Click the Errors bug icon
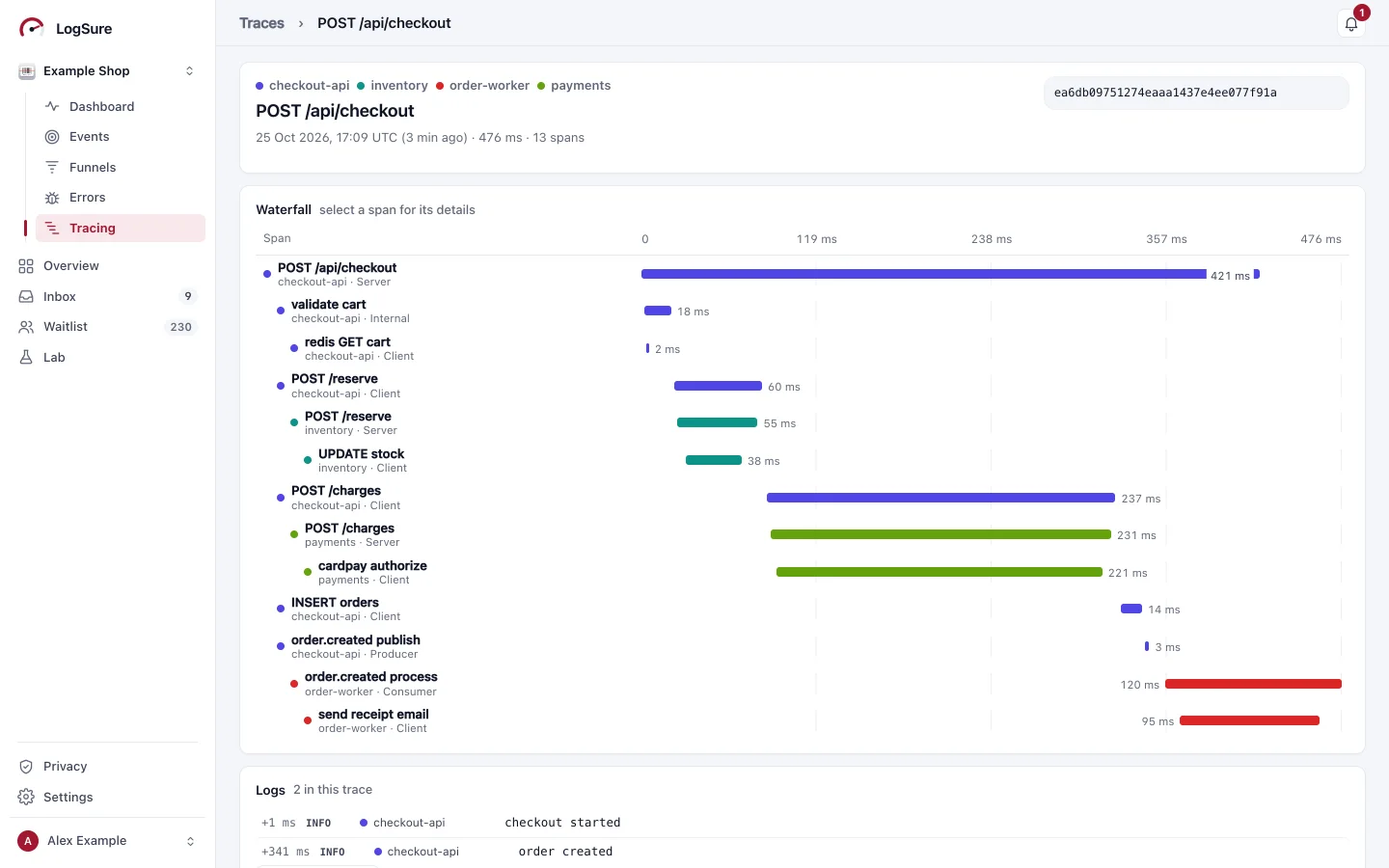This screenshot has width=1389, height=868. [x=52, y=198]
